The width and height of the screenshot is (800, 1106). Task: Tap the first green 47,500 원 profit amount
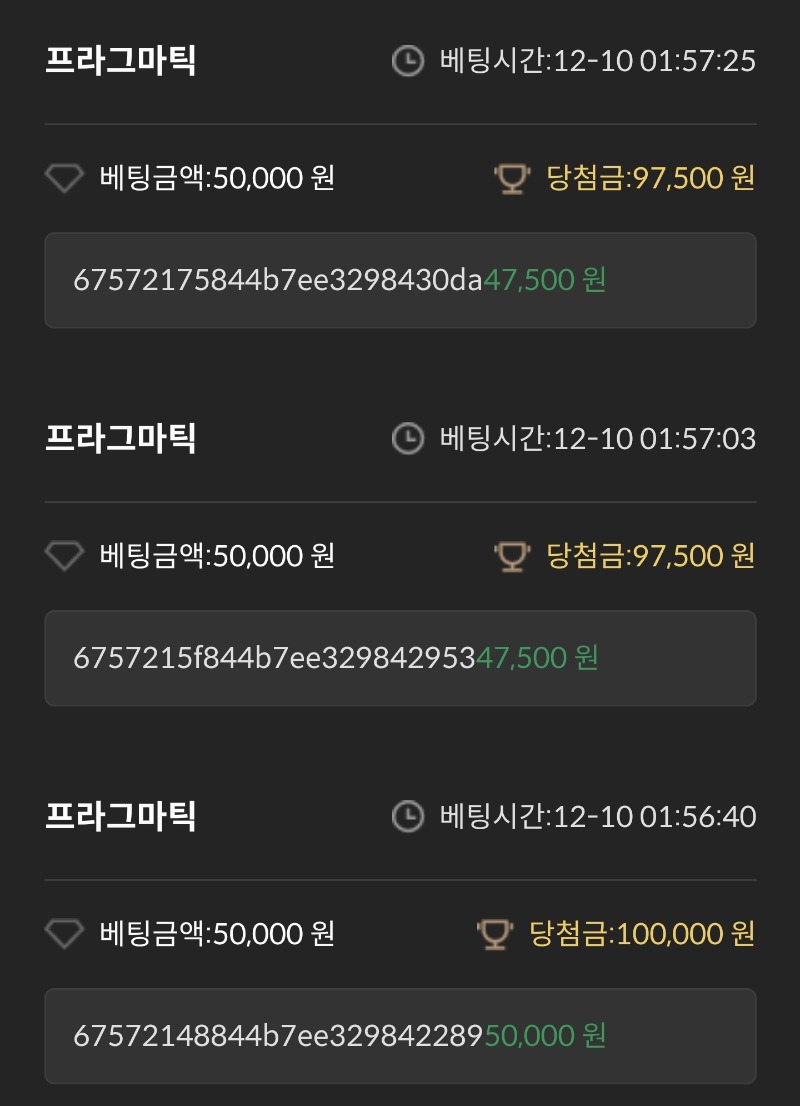[545, 280]
